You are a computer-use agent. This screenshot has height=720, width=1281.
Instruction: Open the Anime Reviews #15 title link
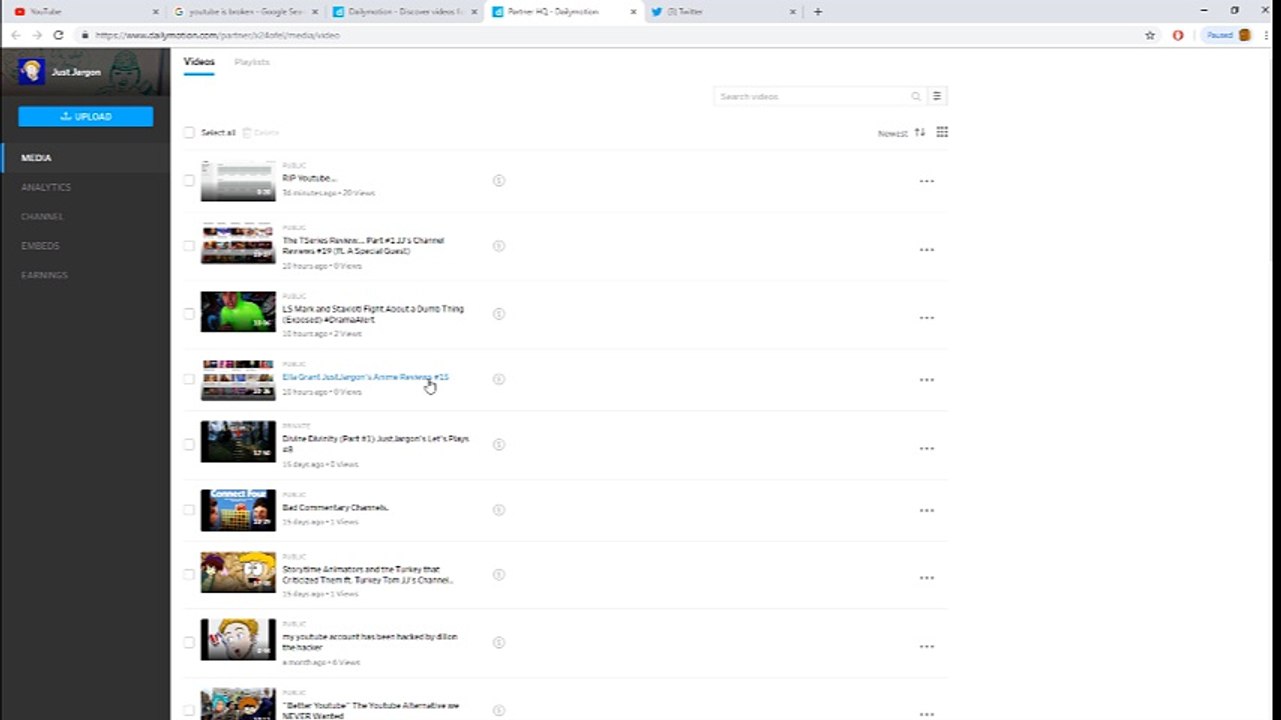[x=365, y=377]
